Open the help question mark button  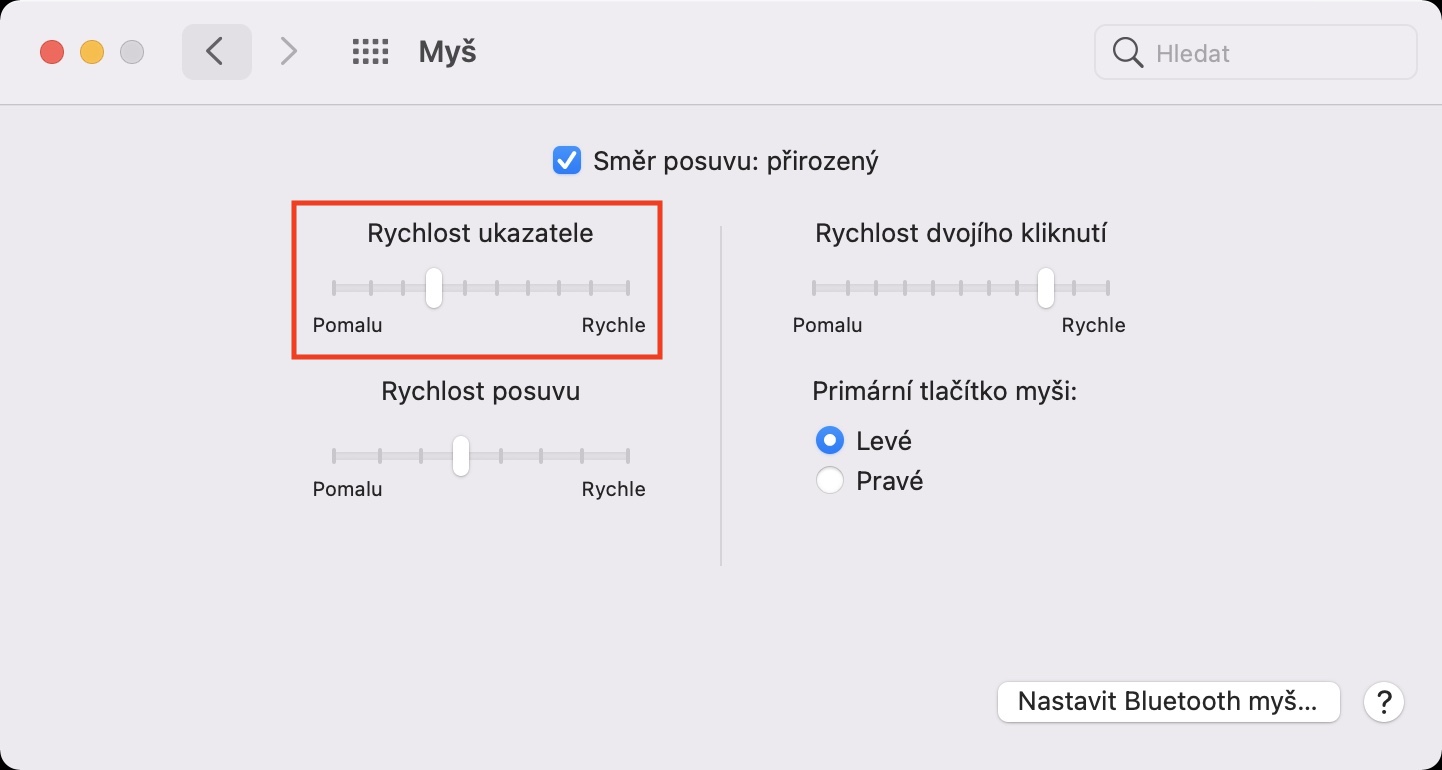click(1384, 701)
